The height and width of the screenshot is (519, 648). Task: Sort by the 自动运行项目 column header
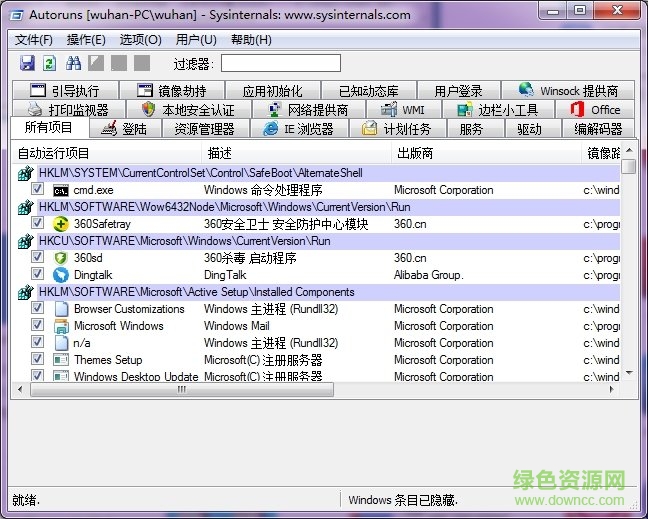107,153
